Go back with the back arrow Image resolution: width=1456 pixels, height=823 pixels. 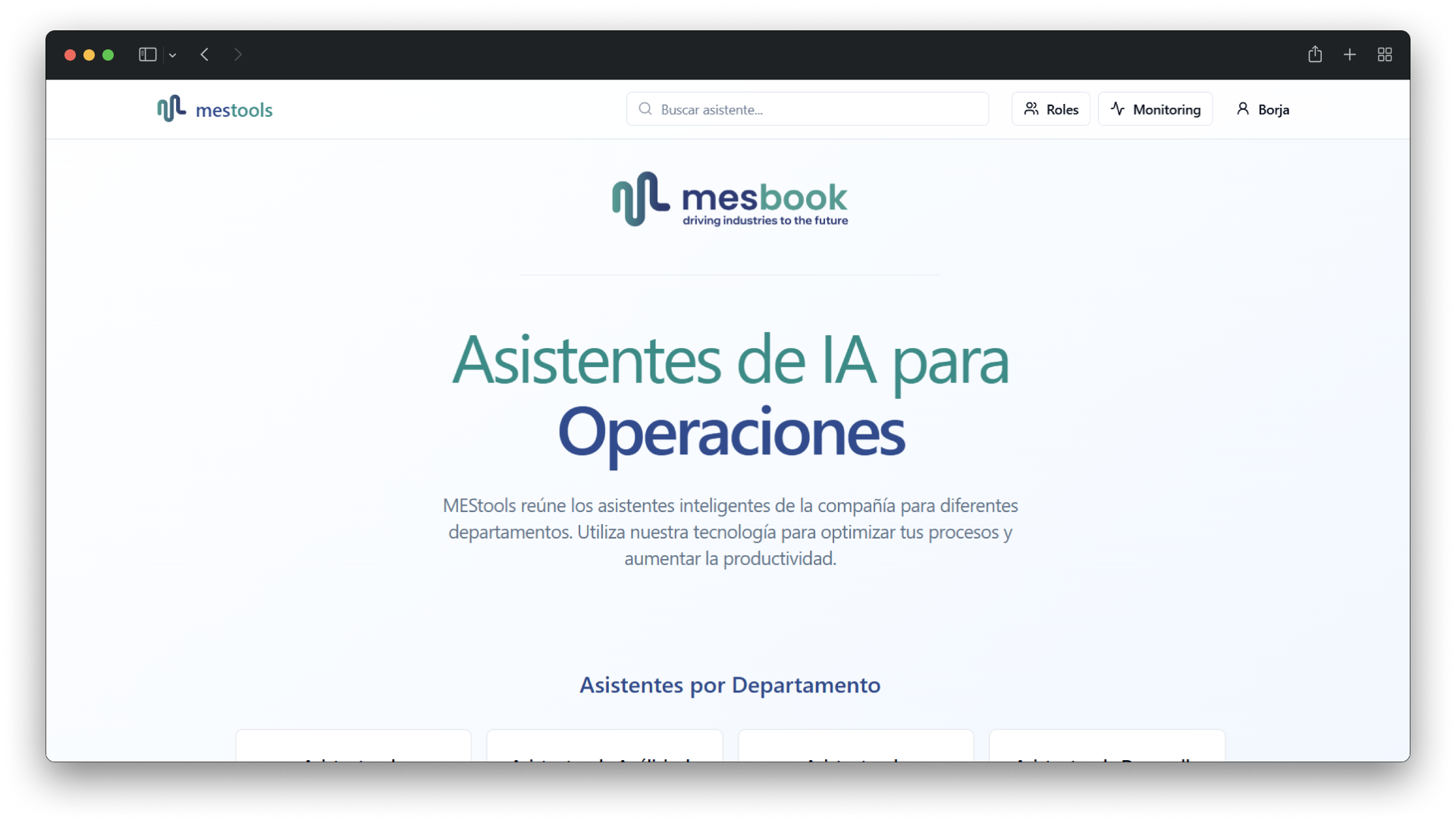(205, 55)
